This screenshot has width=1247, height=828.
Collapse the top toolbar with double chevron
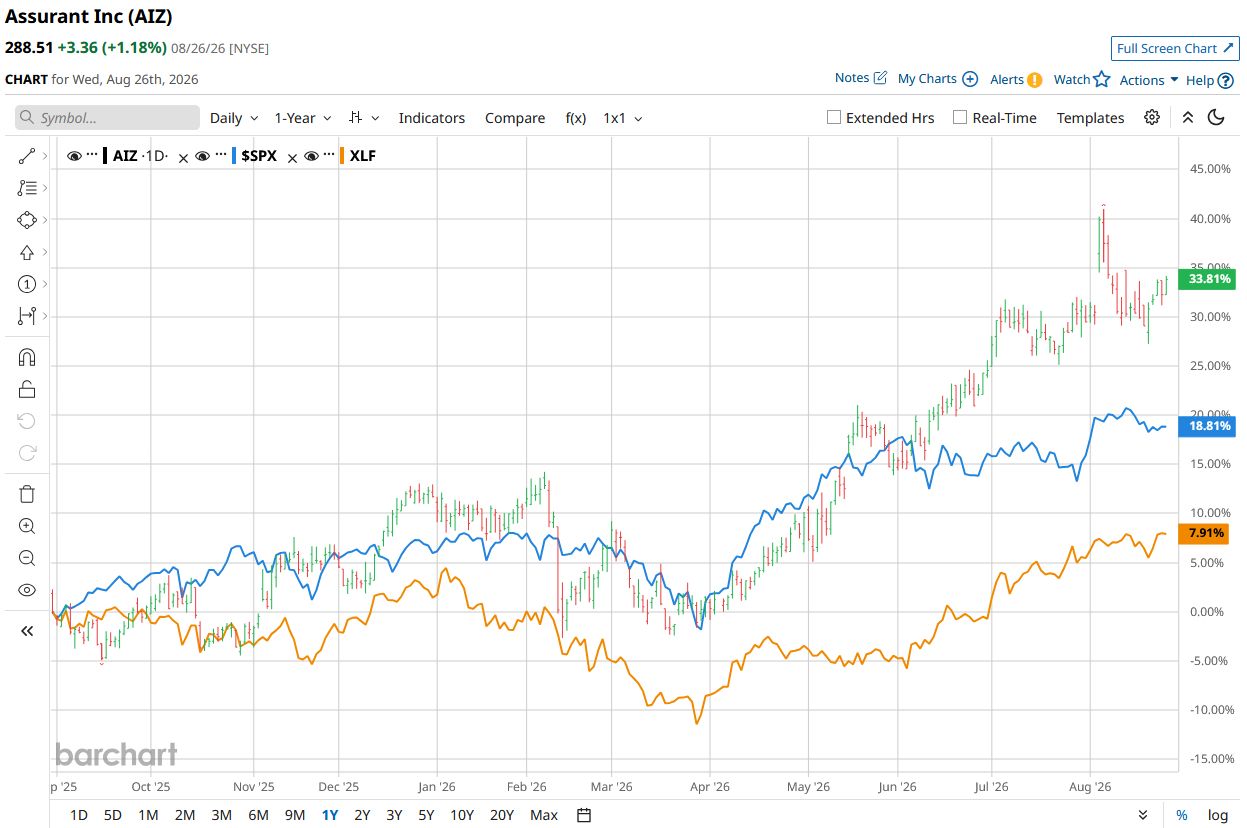pos(1188,117)
